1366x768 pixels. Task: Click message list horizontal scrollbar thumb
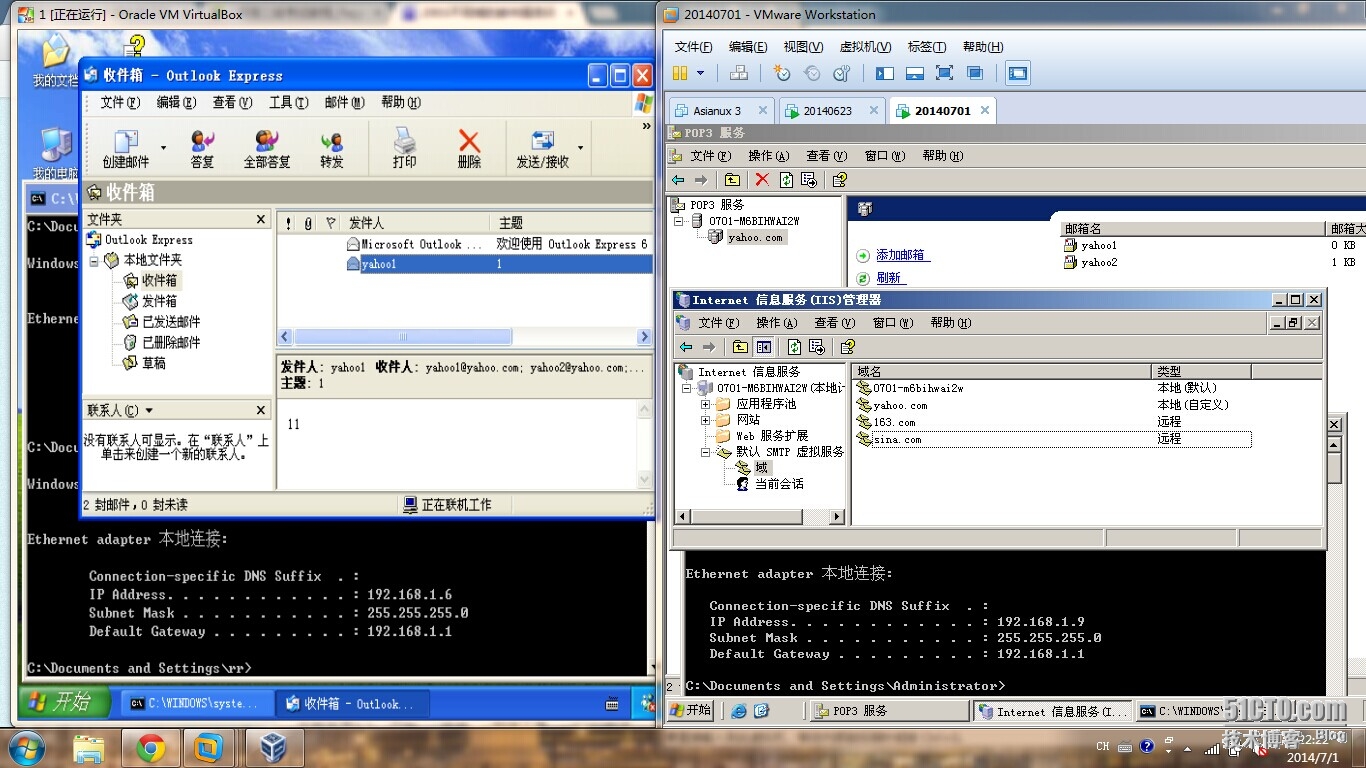coord(403,337)
